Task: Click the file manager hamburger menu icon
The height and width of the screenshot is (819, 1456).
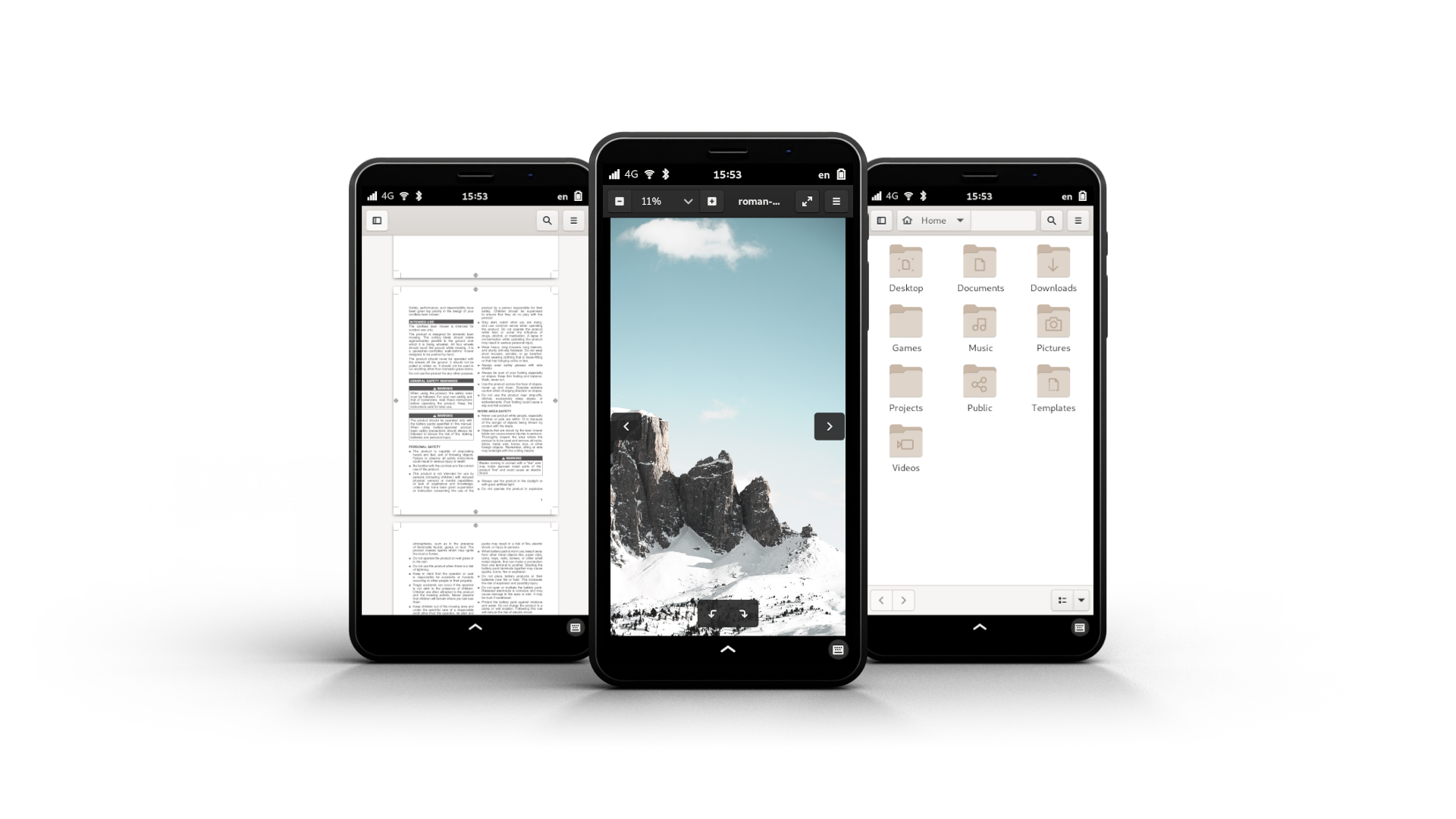Action: point(1078,220)
